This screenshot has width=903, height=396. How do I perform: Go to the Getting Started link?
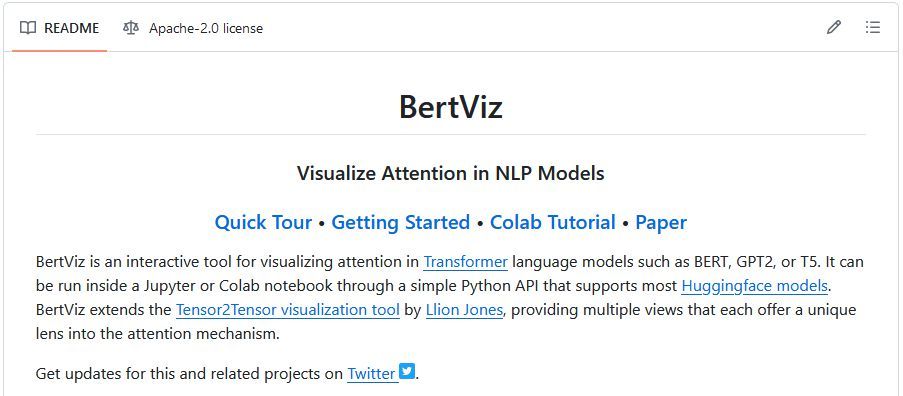(x=401, y=222)
